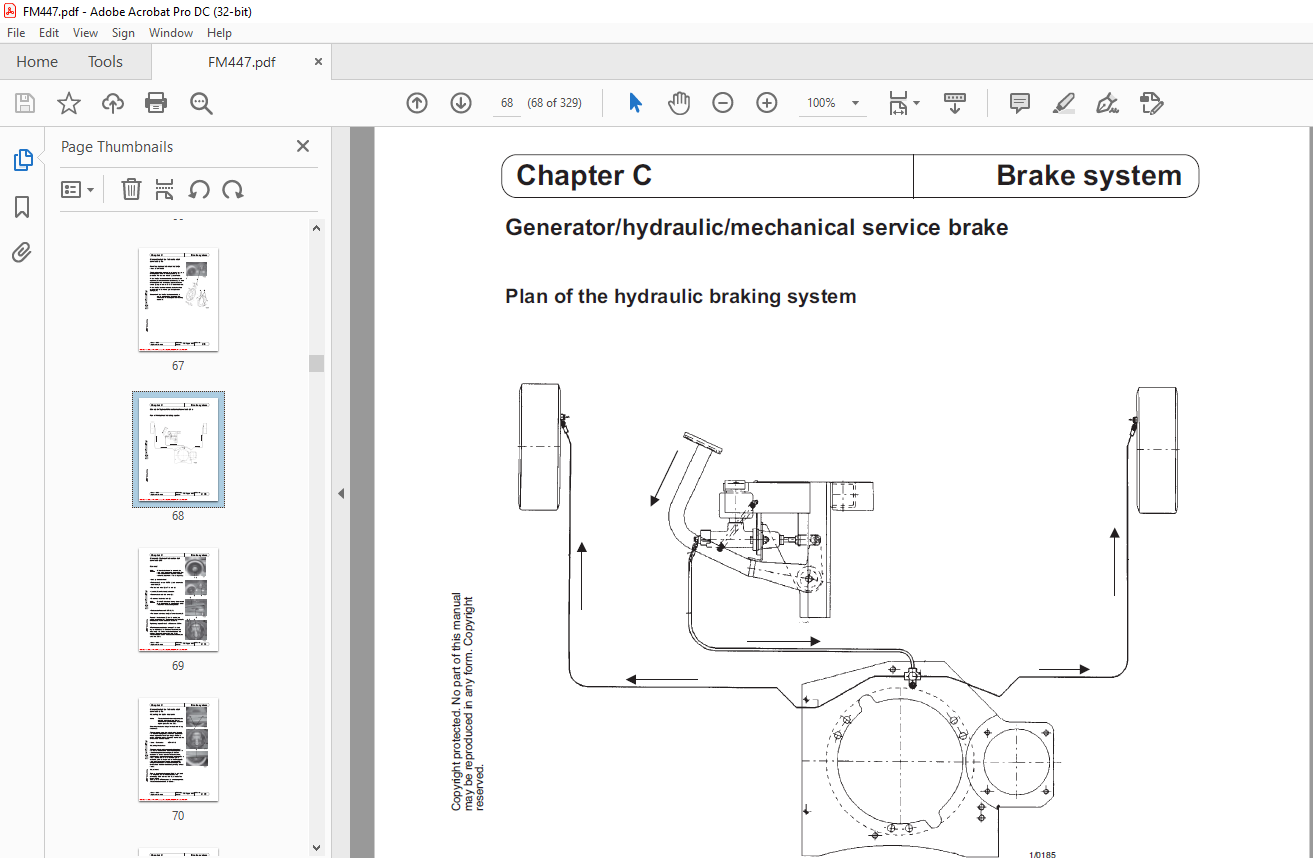Screen dimensions: 1313x858
Task: Open the Edit menu
Action: tap(49, 33)
